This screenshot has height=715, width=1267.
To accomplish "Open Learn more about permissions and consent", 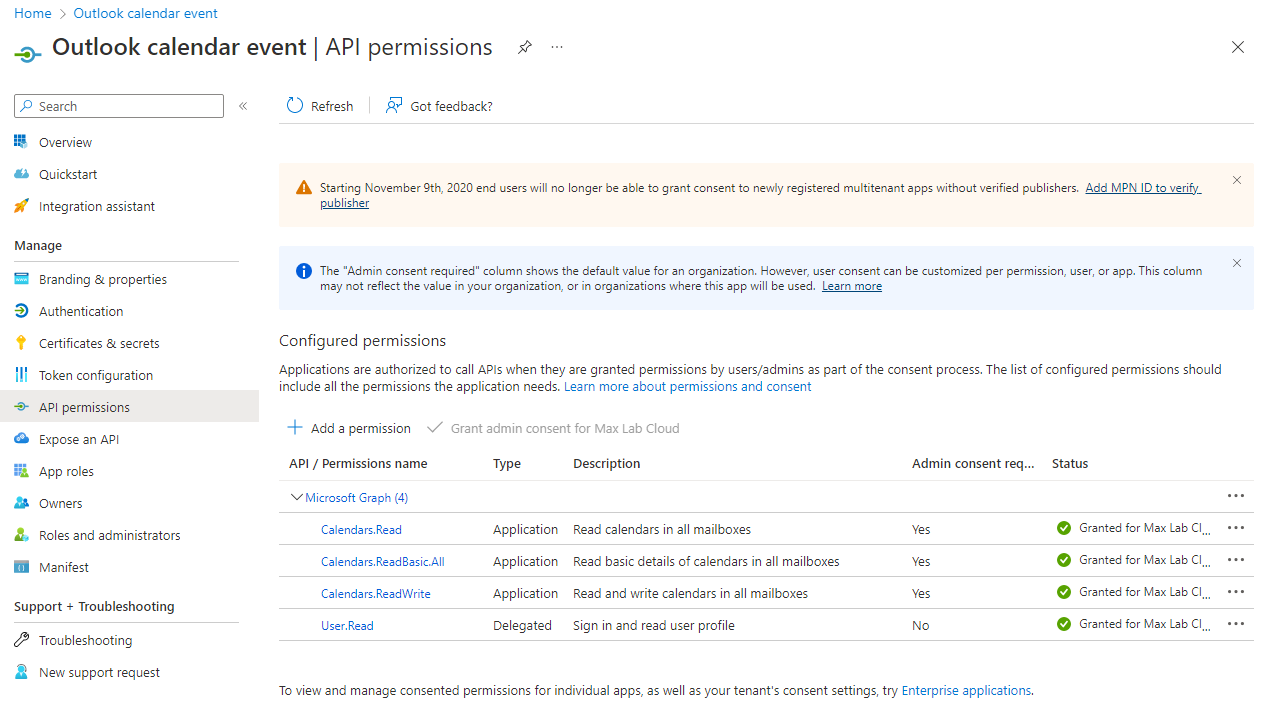I will coord(688,386).
